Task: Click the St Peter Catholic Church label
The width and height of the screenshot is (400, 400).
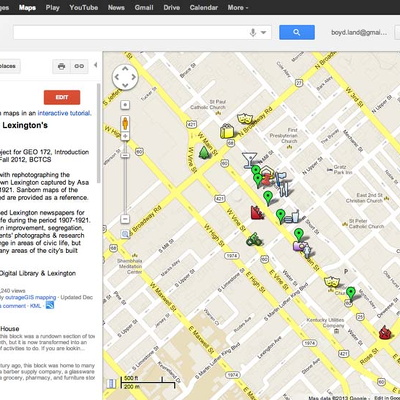Action: pos(366,224)
